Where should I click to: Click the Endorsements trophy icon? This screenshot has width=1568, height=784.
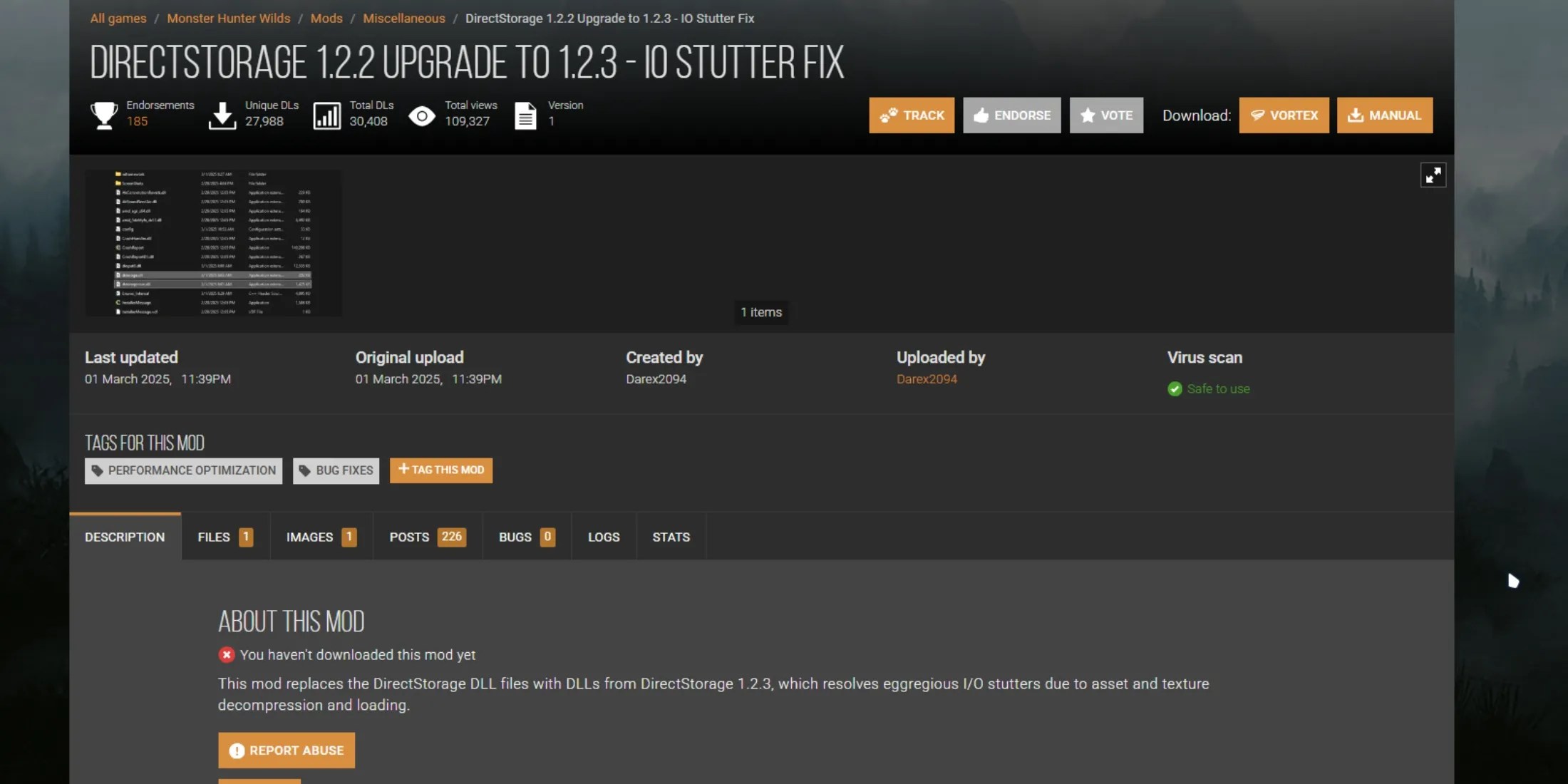click(104, 115)
